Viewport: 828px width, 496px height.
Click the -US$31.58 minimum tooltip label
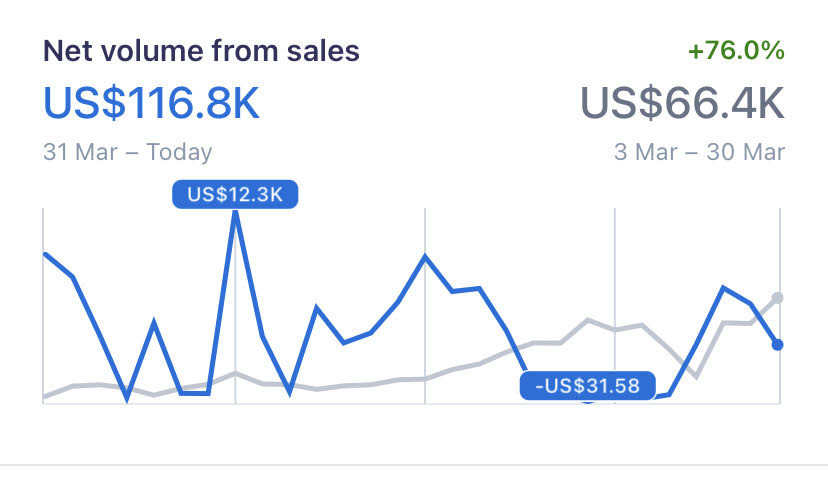[586, 386]
